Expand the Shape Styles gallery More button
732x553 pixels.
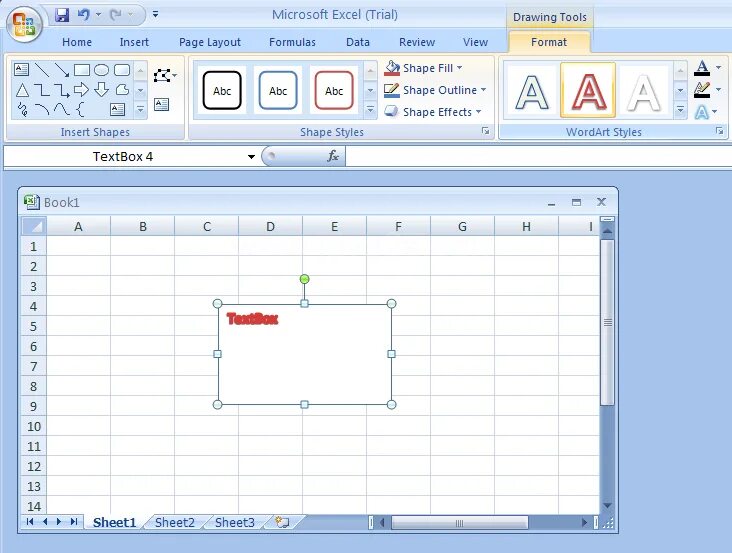click(x=370, y=110)
